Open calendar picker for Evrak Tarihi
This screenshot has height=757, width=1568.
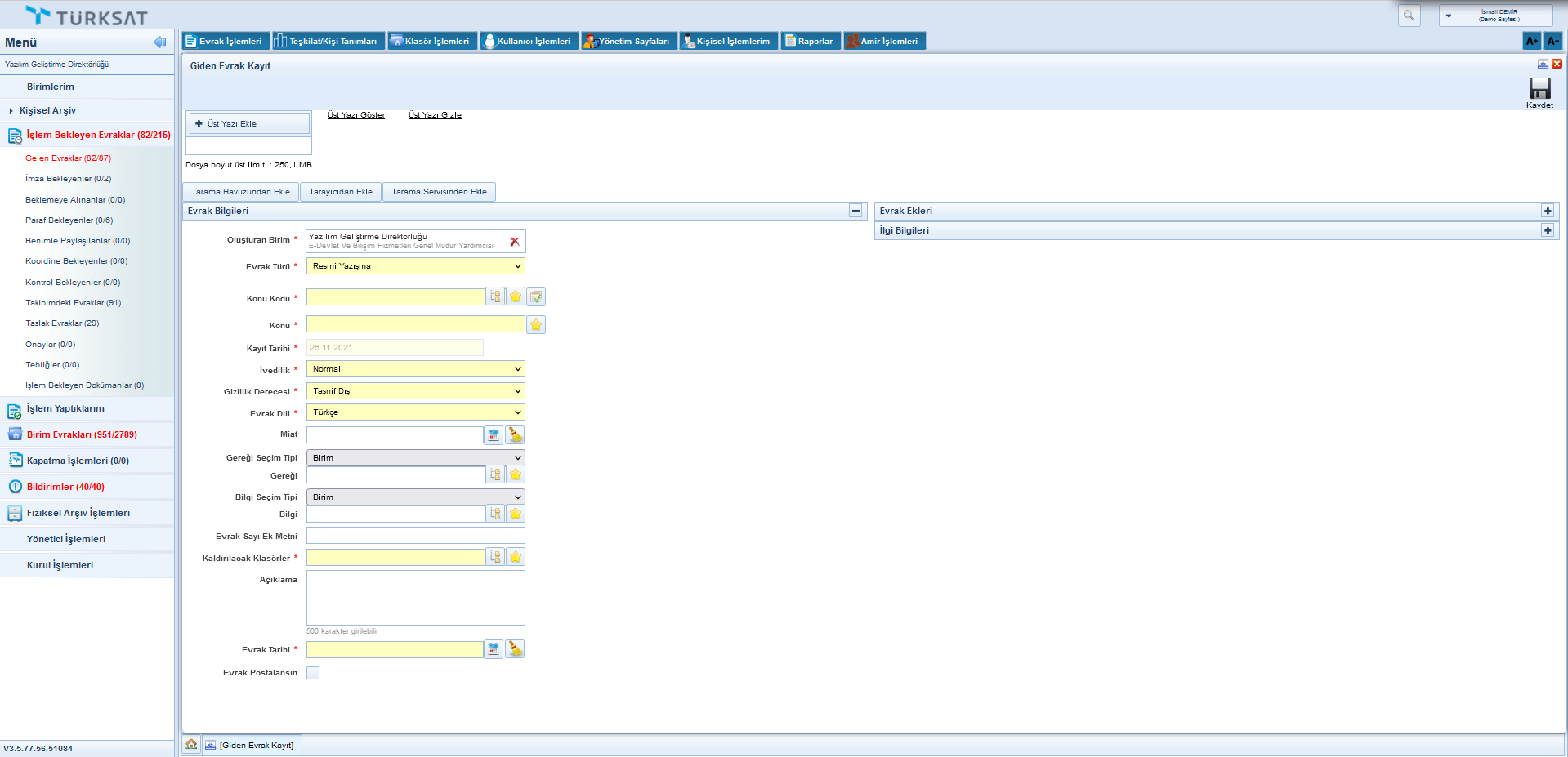coord(494,649)
